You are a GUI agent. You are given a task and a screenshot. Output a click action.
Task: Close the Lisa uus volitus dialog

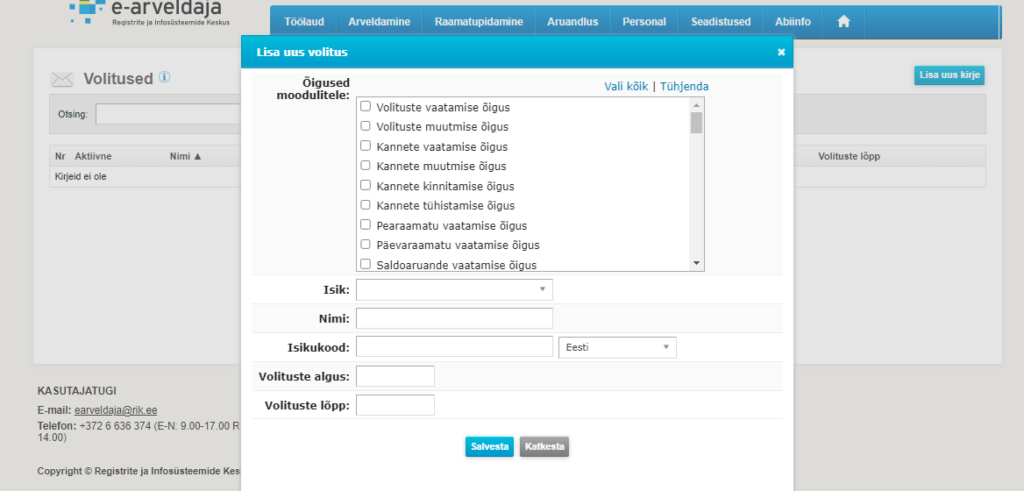781,52
